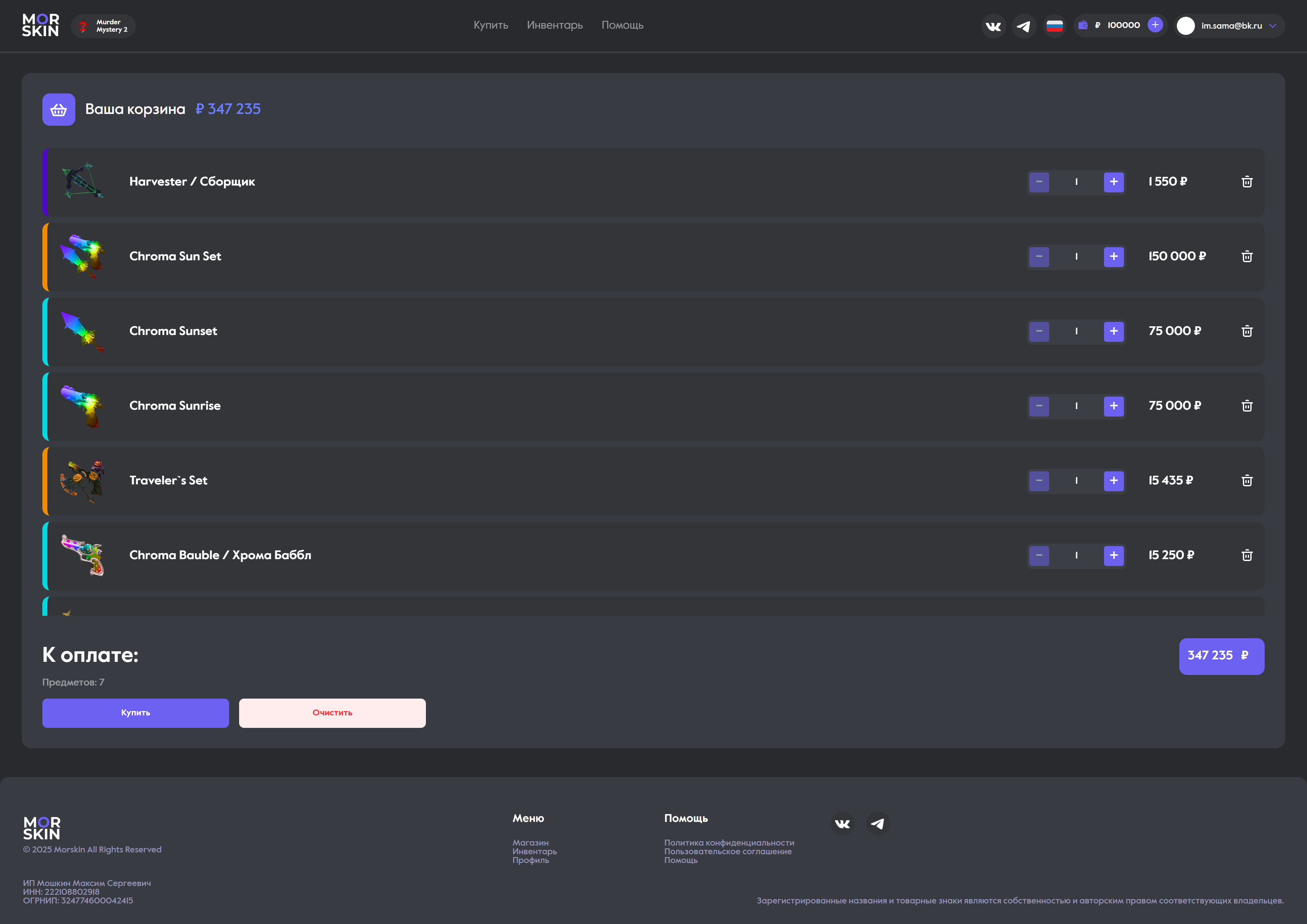The width and height of the screenshot is (1307, 924).
Task: Decrease Traveler's Set quantity
Action: [x=1039, y=480]
